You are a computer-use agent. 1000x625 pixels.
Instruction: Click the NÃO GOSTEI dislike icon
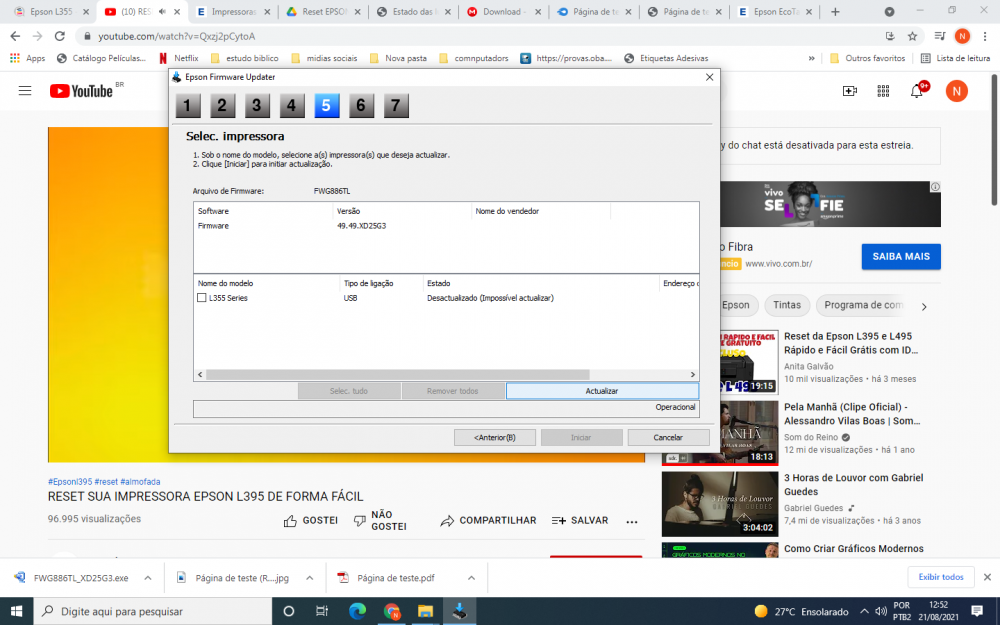pyautogui.click(x=360, y=521)
